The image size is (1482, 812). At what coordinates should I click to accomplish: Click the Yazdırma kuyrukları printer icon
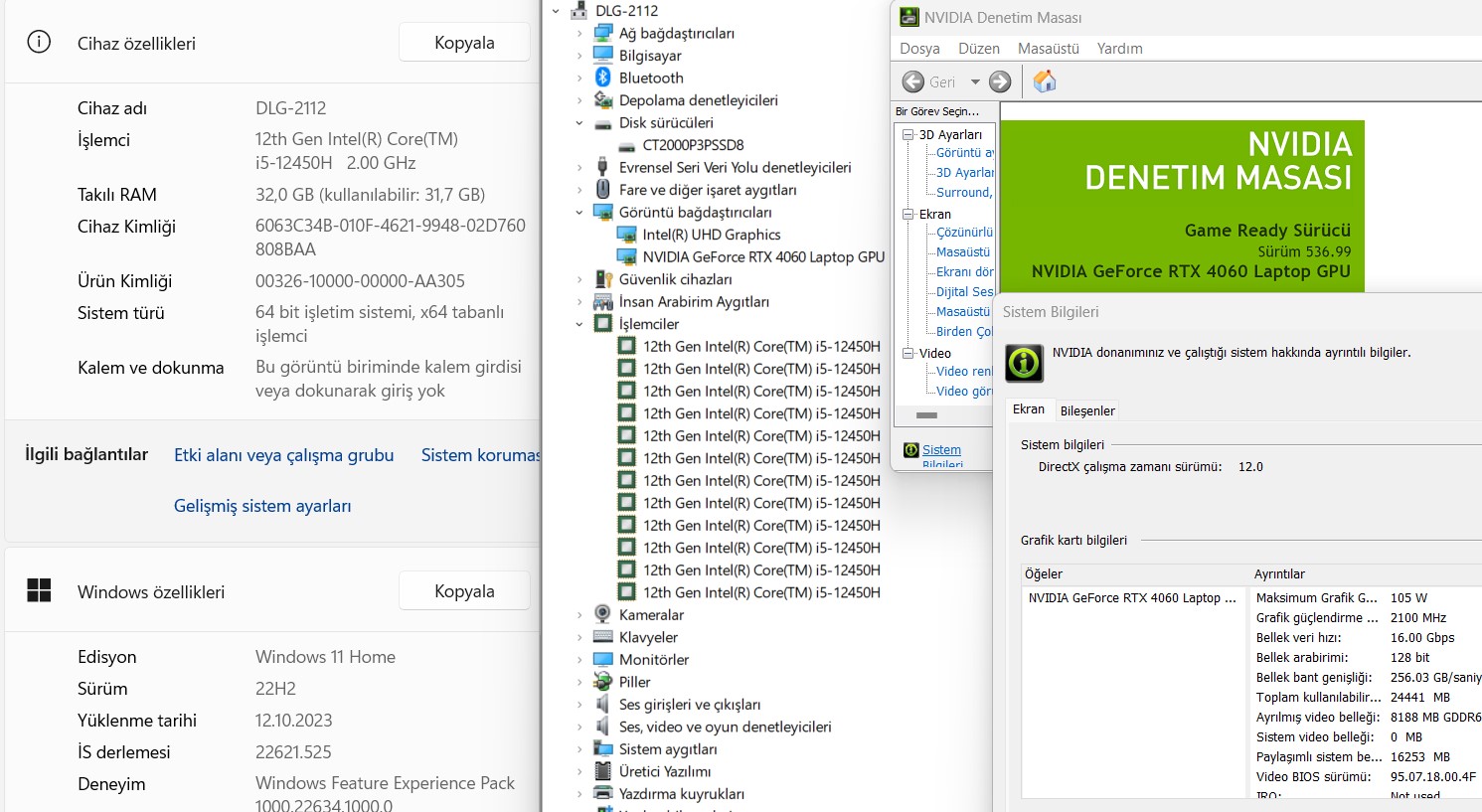pyautogui.click(x=602, y=793)
